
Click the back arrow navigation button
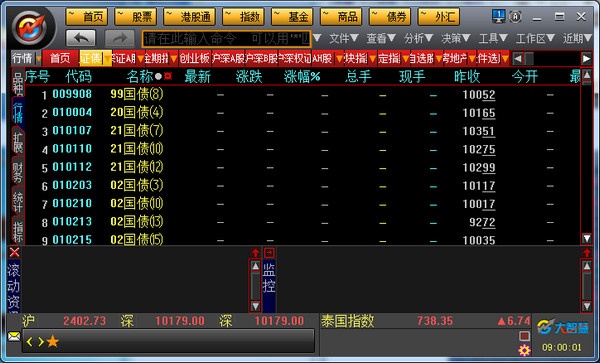point(80,38)
